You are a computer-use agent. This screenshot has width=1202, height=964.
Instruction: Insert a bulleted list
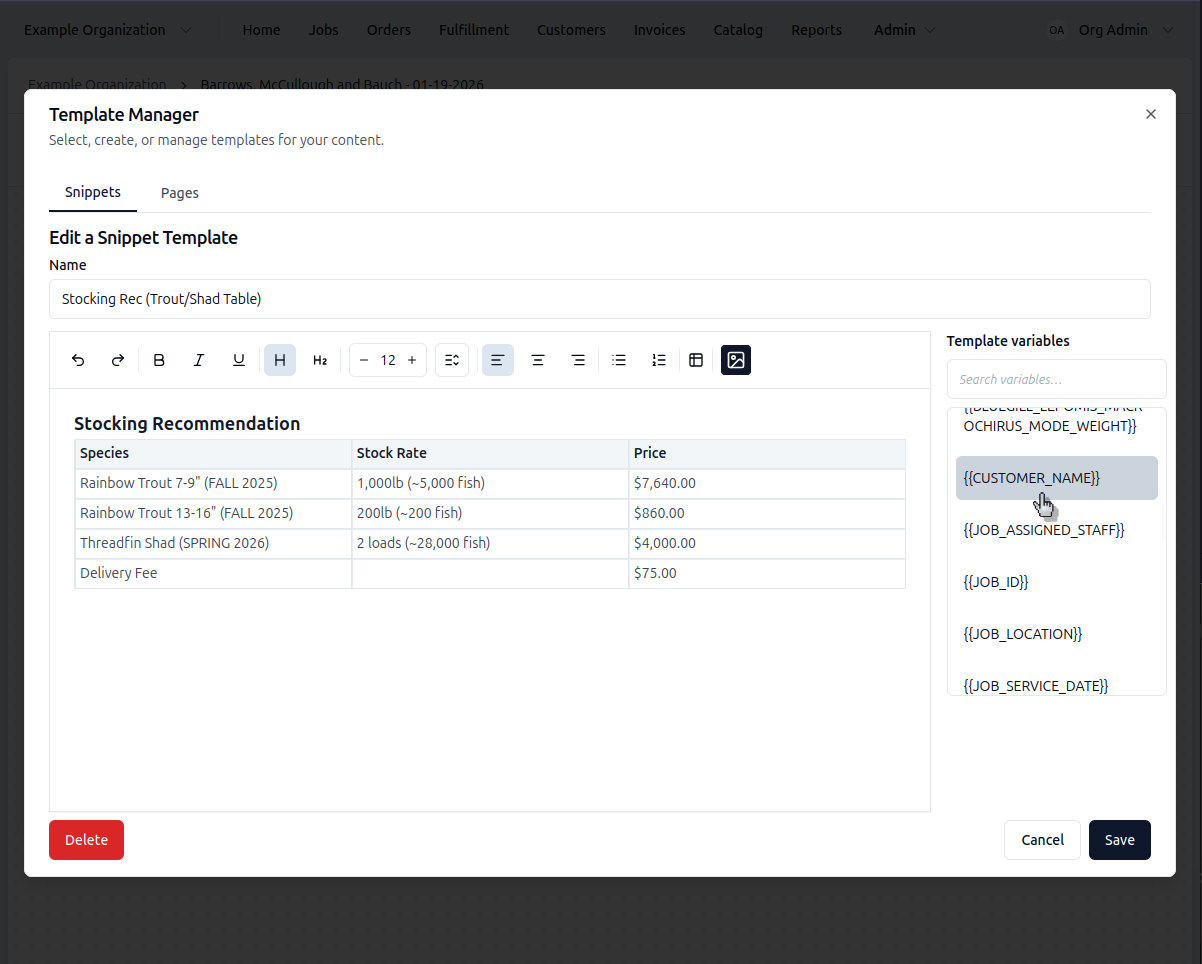coord(619,360)
